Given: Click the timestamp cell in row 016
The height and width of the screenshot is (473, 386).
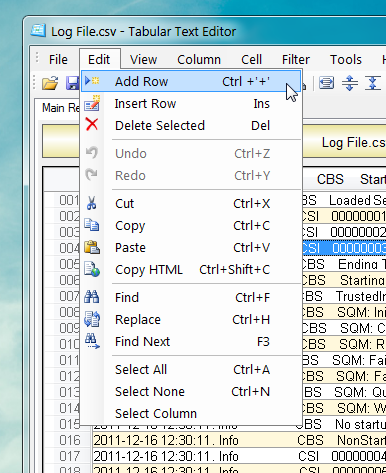Looking at the screenshot, I should [x=155, y=440].
